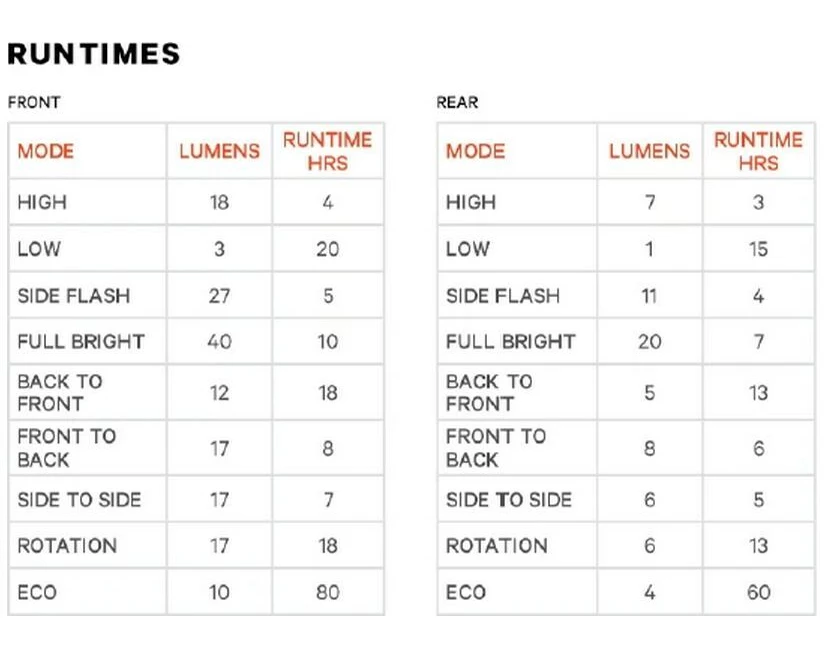Click the RUNTIMES heading

[x=94, y=54]
